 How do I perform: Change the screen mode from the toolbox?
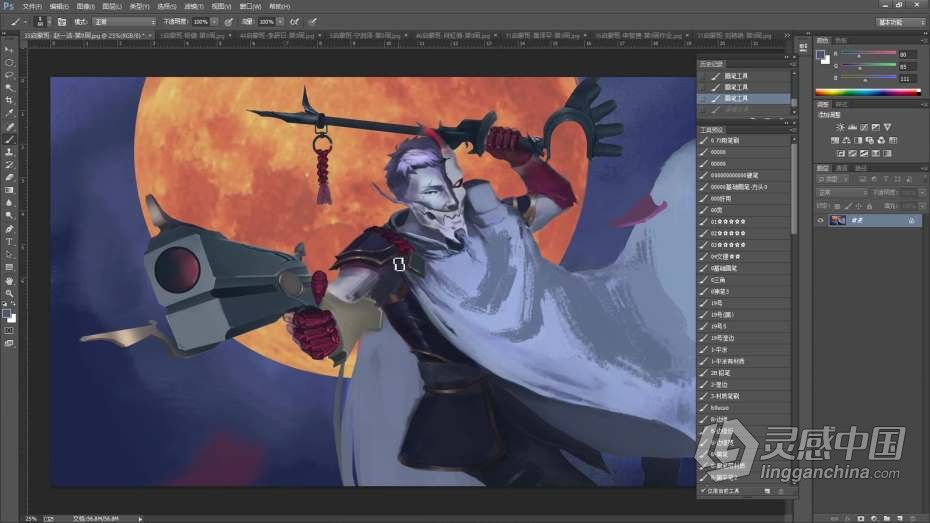tap(9, 343)
